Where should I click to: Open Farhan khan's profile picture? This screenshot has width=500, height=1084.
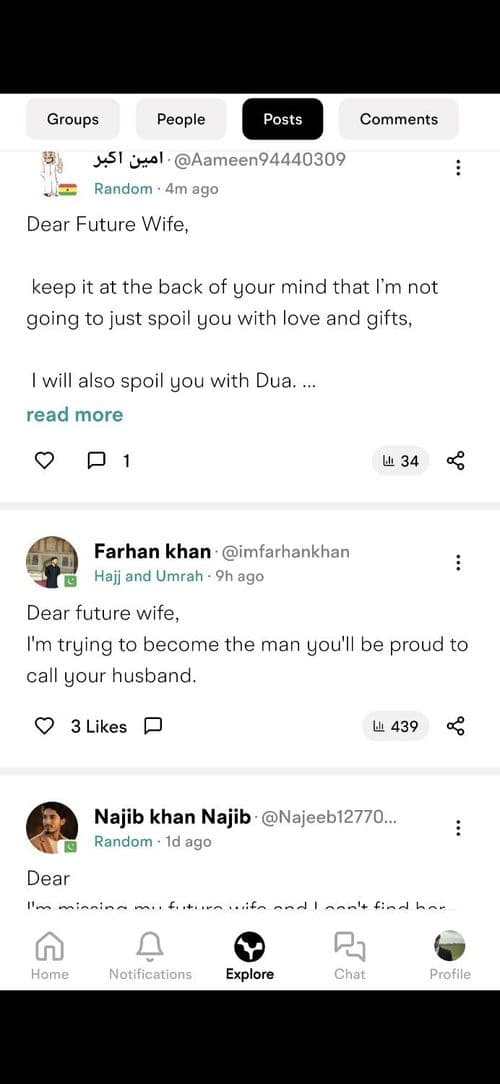pos(52,562)
